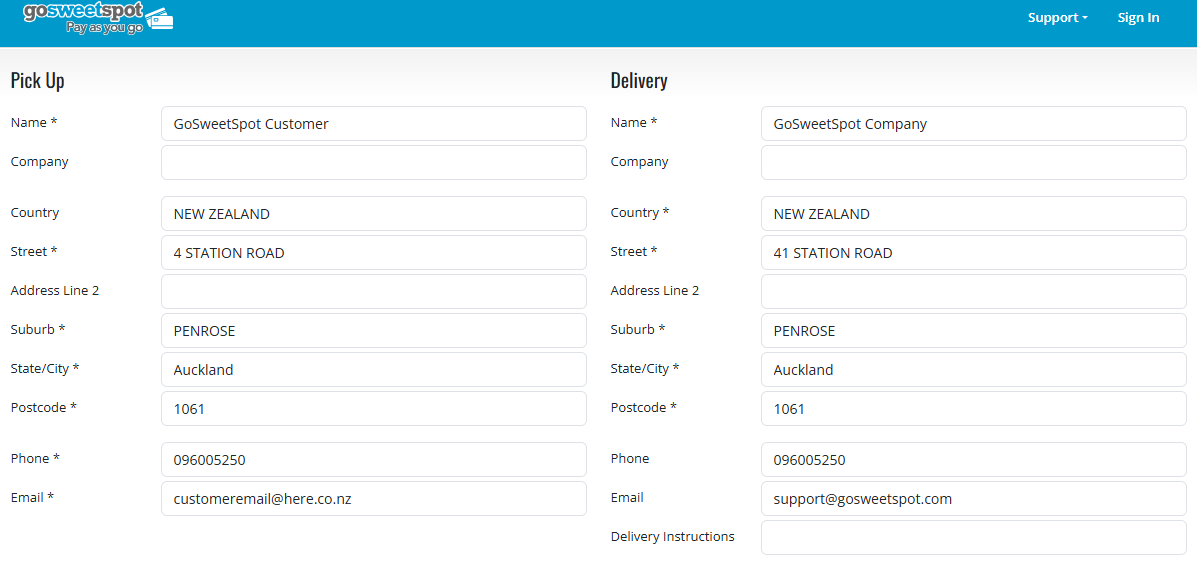Click the Pick Up heading
The width and height of the screenshot is (1197, 561).
(x=37, y=81)
